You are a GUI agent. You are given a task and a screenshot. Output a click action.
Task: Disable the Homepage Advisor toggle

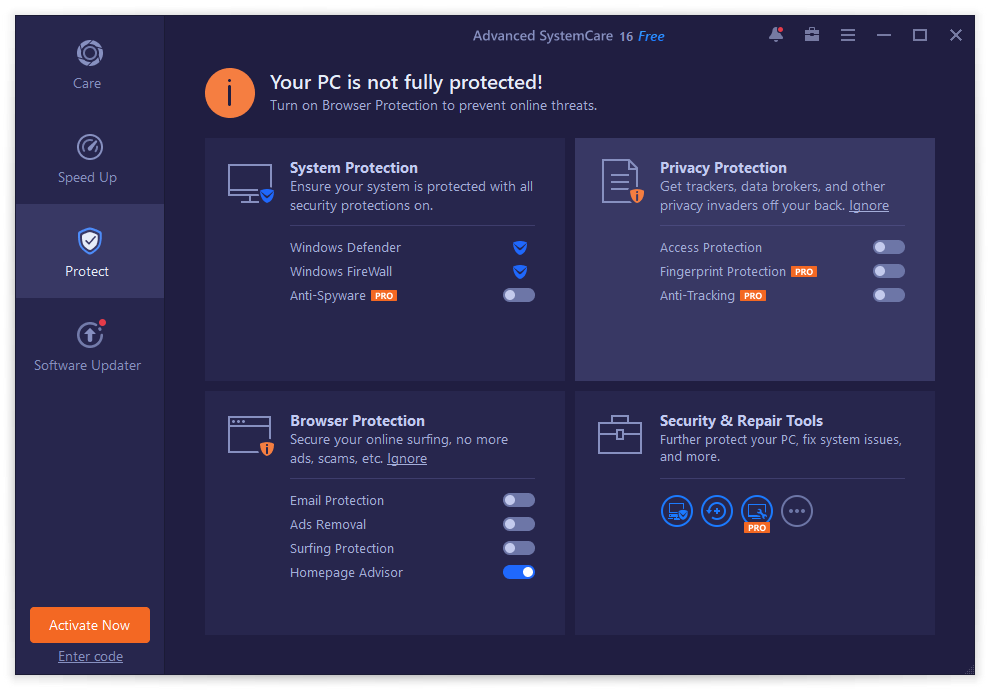(519, 572)
